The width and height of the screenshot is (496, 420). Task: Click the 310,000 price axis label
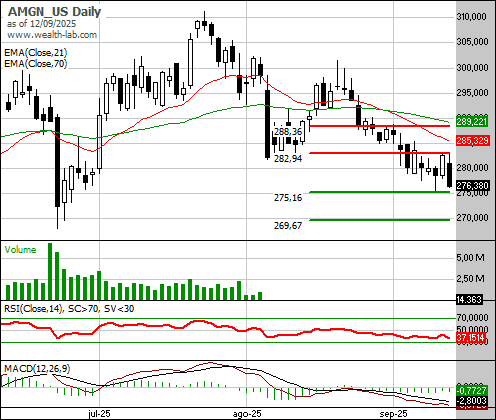[x=471, y=16]
